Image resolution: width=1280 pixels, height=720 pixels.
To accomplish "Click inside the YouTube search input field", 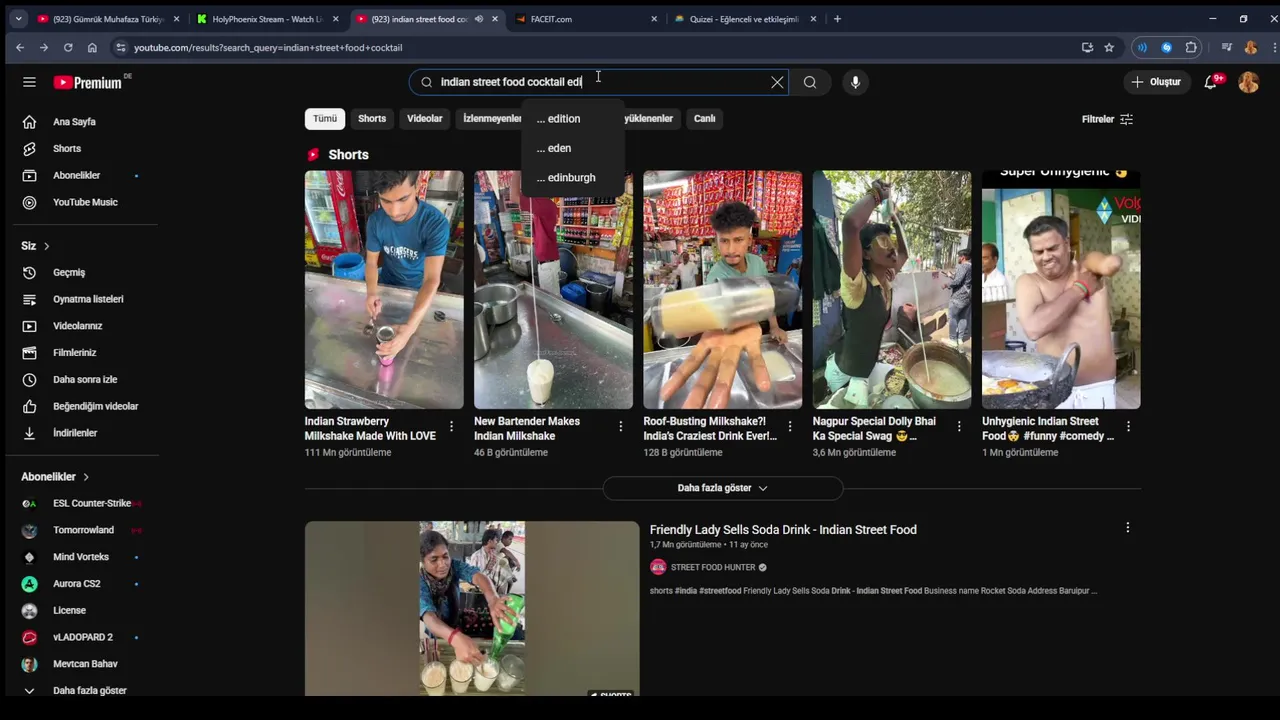I will point(600,82).
